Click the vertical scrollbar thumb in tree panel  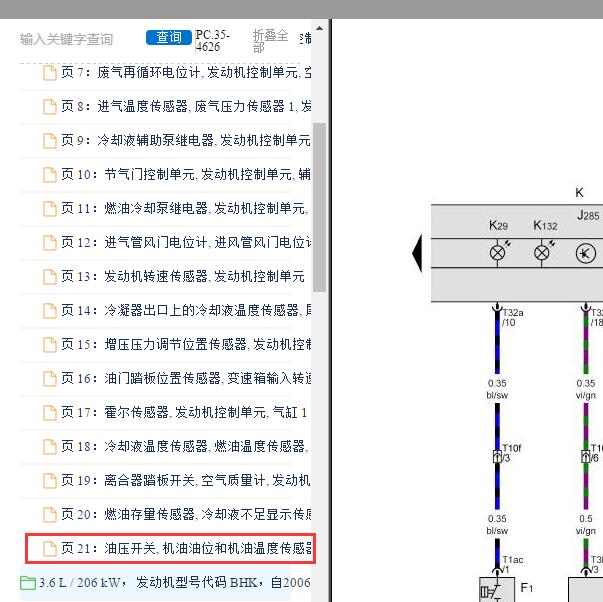(x=319, y=207)
